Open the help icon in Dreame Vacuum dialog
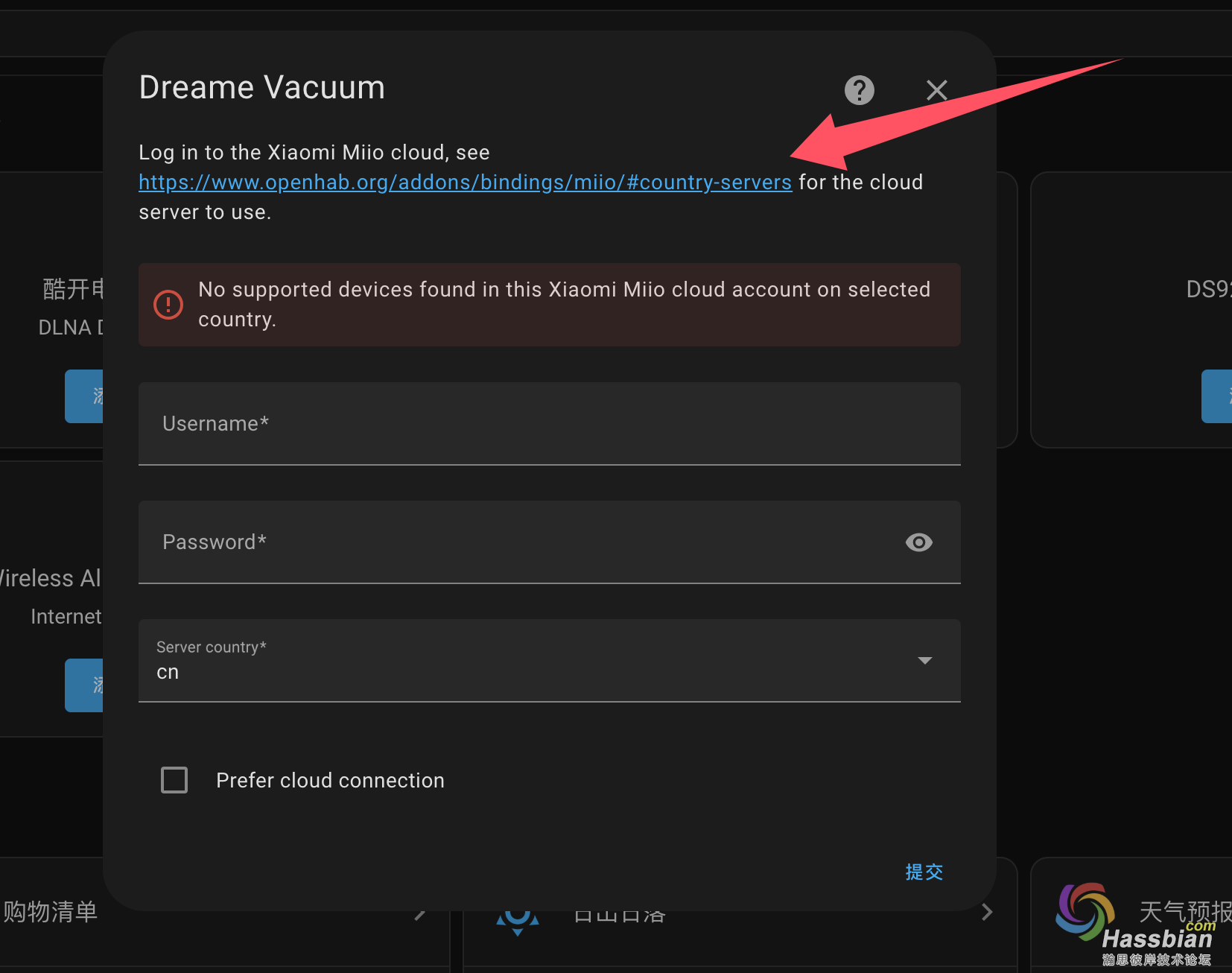 click(x=859, y=90)
